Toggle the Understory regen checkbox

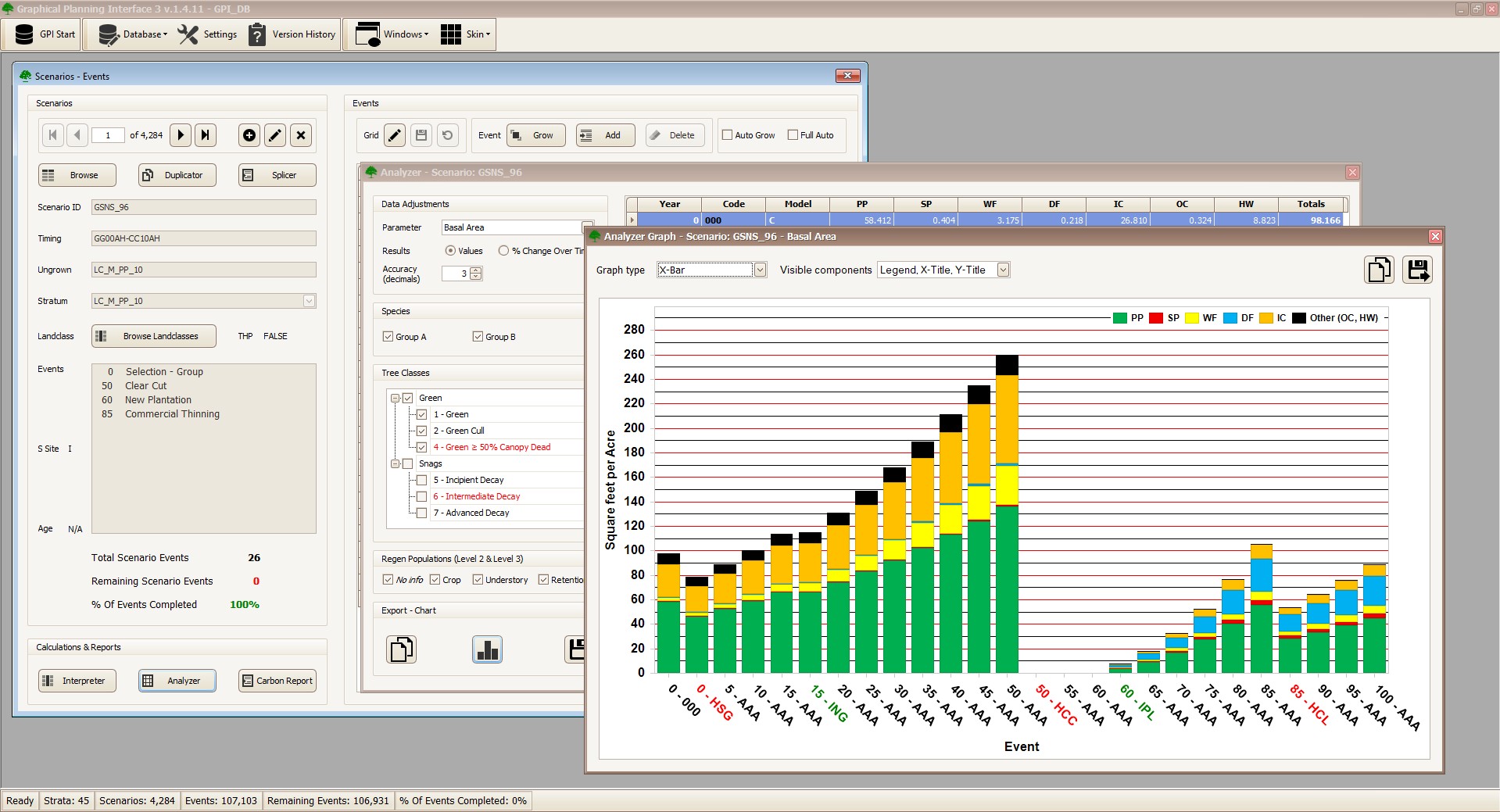478,580
